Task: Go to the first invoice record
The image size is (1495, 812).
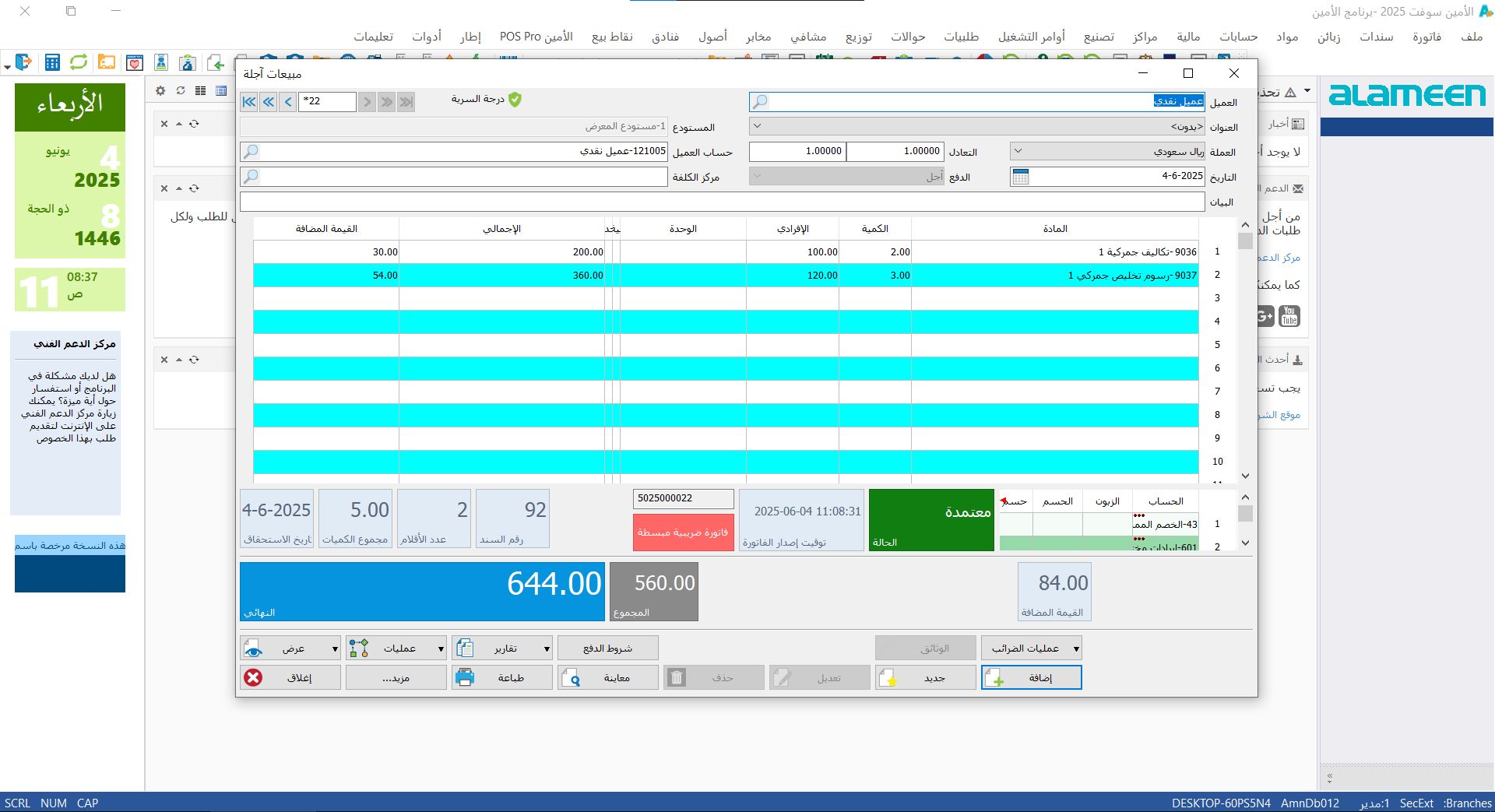Action: (249, 102)
